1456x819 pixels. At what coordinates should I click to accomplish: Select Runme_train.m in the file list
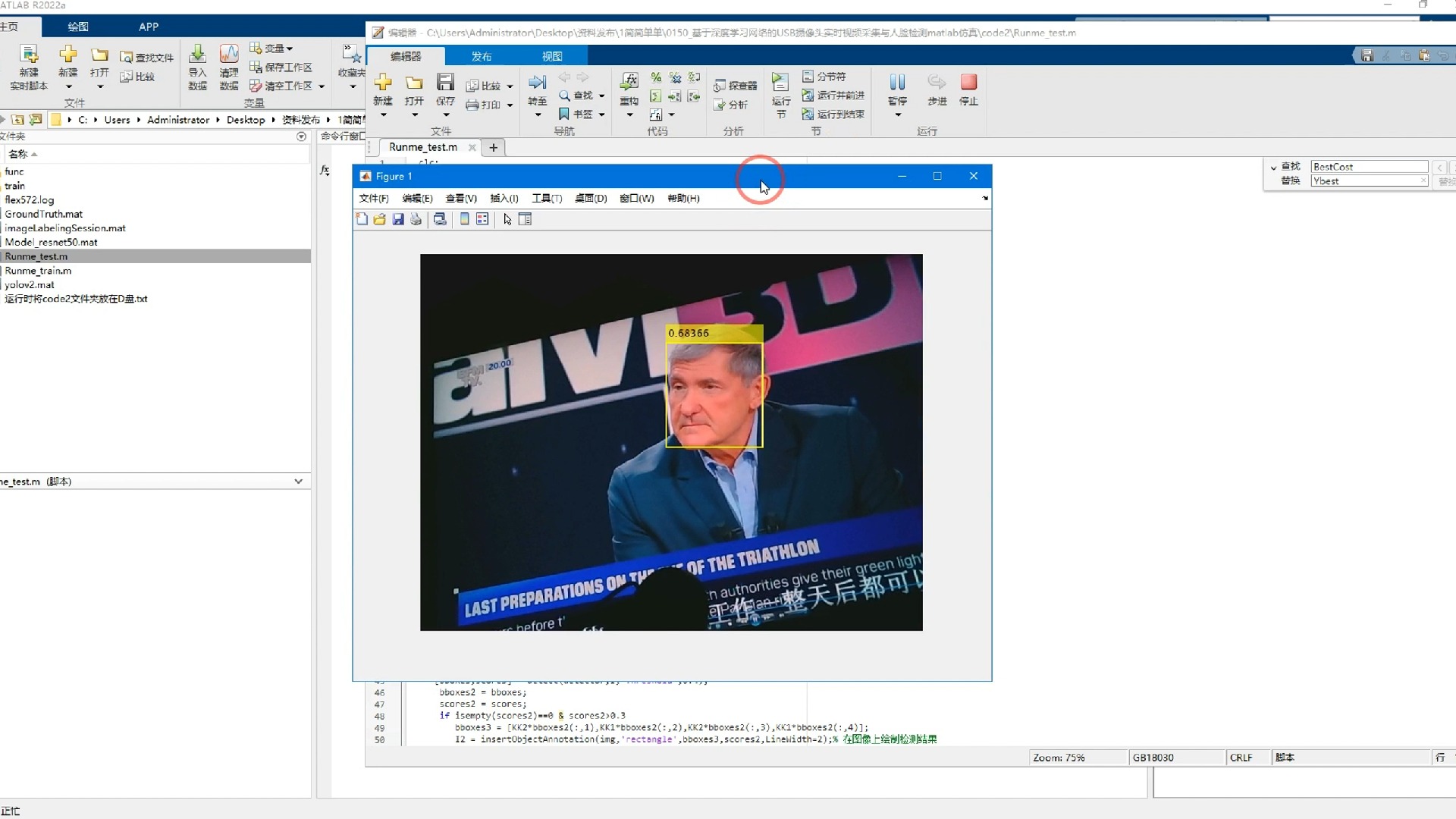(x=38, y=271)
